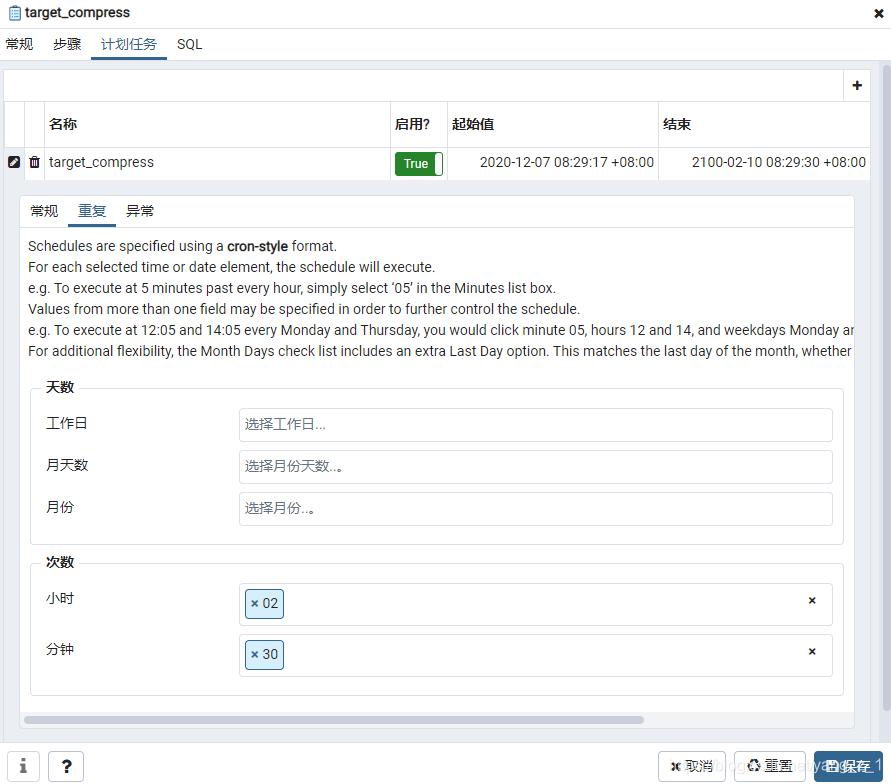Image resolution: width=891 pixels, height=784 pixels.
Task: Open the SQL tab
Action: click(x=189, y=44)
